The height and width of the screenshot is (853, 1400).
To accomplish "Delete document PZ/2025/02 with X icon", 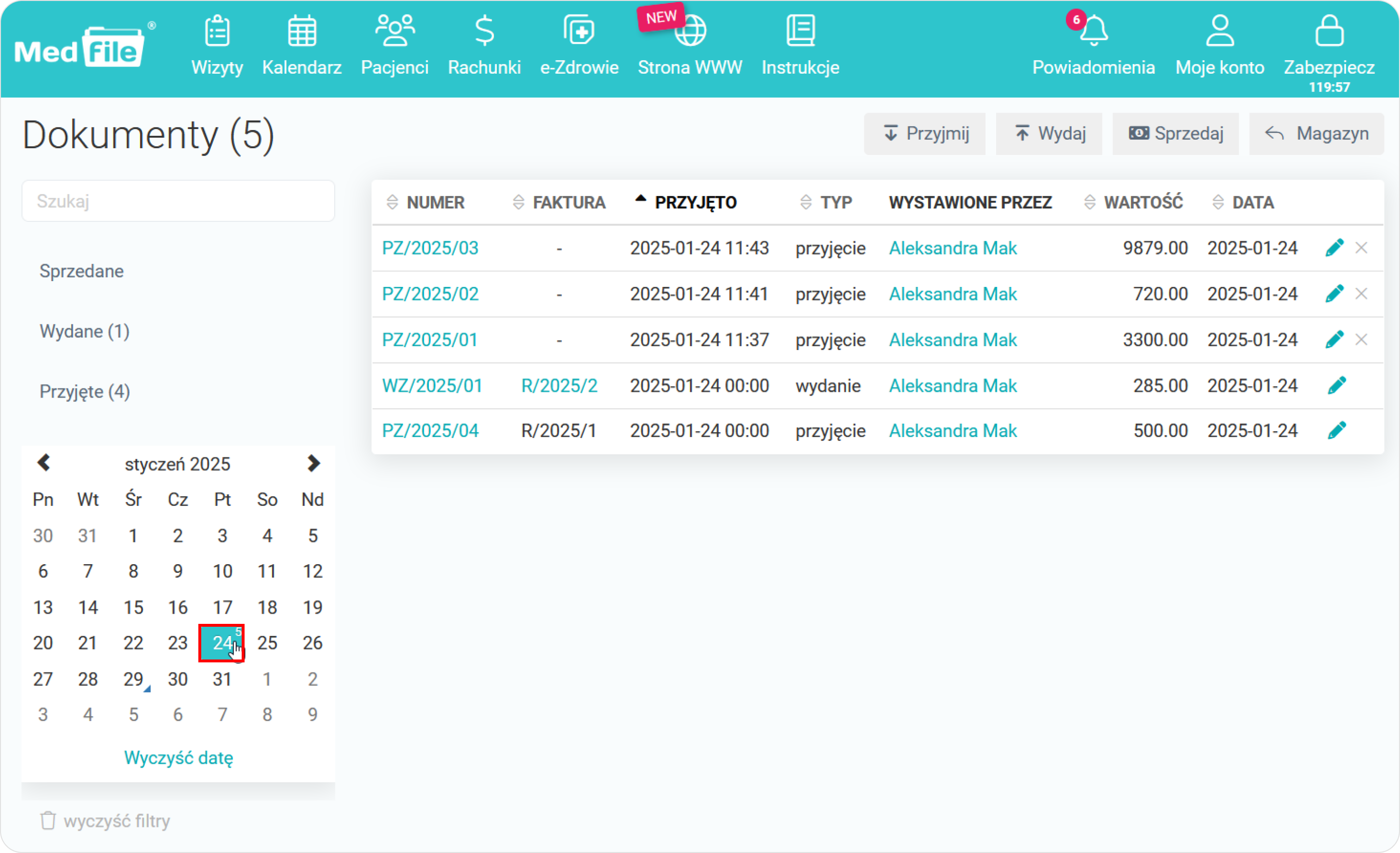I will tap(1361, 294).
